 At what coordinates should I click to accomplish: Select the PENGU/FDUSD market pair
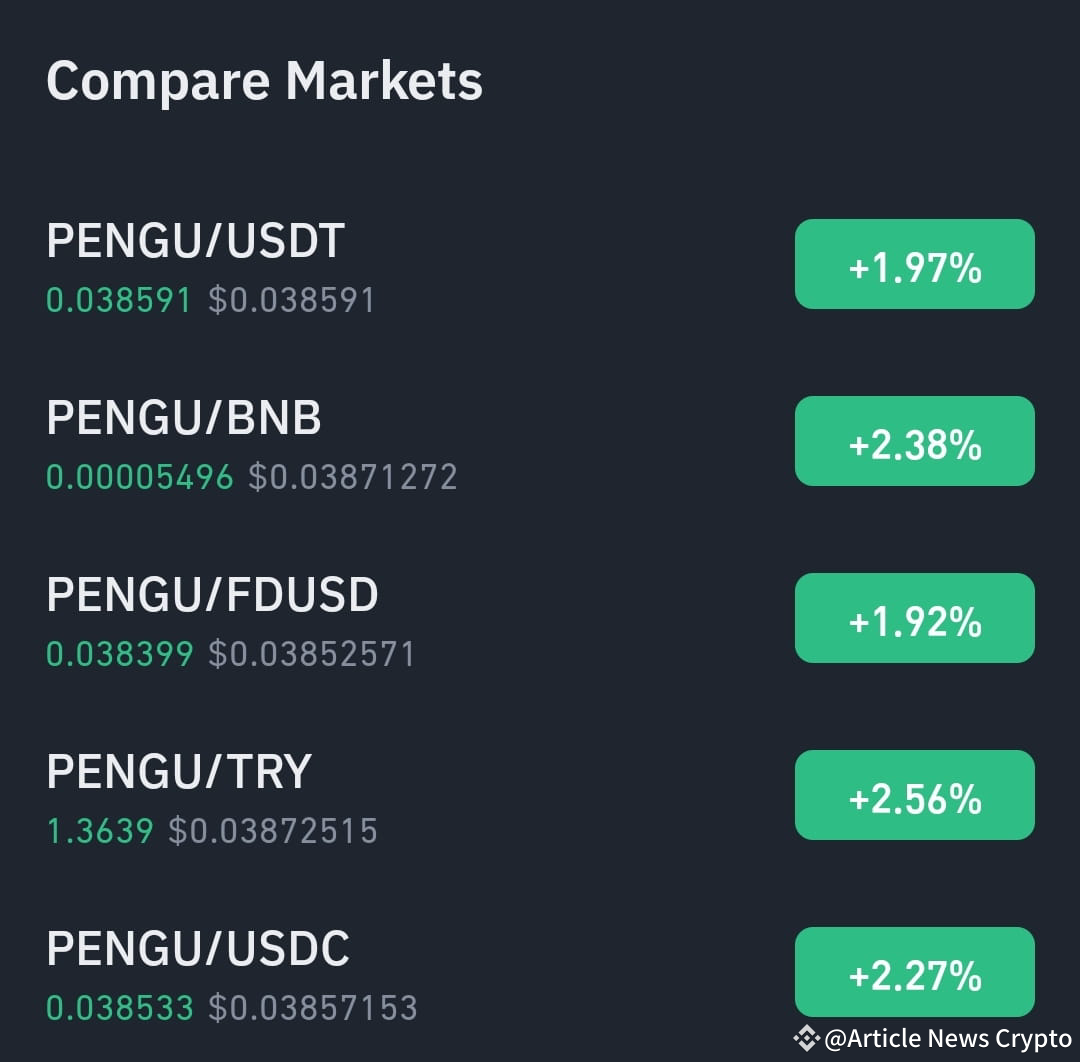[212, 594]
